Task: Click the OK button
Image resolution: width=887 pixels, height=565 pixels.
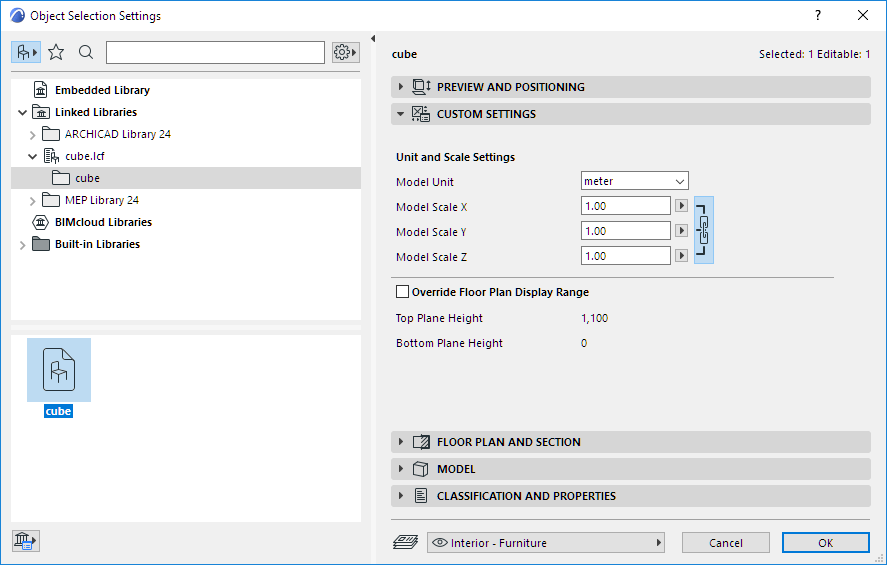Action: [x=825, y=543]
